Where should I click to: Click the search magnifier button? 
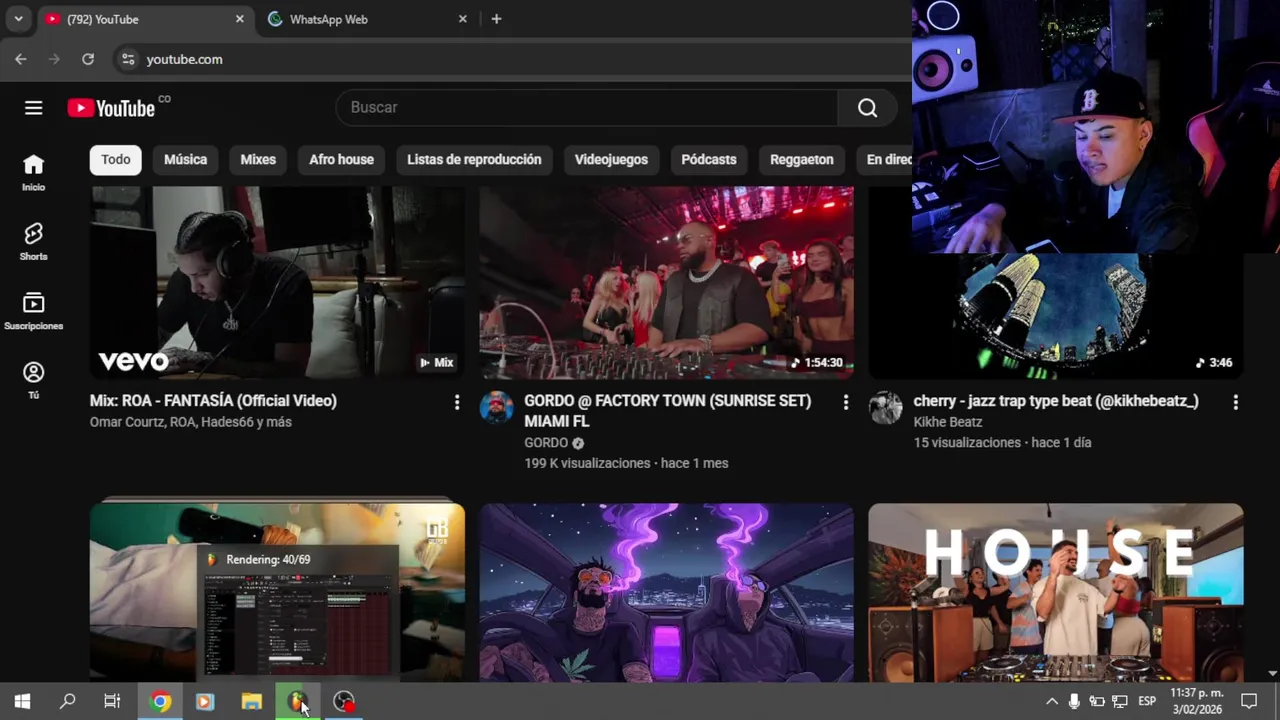(x=867, y=108)
